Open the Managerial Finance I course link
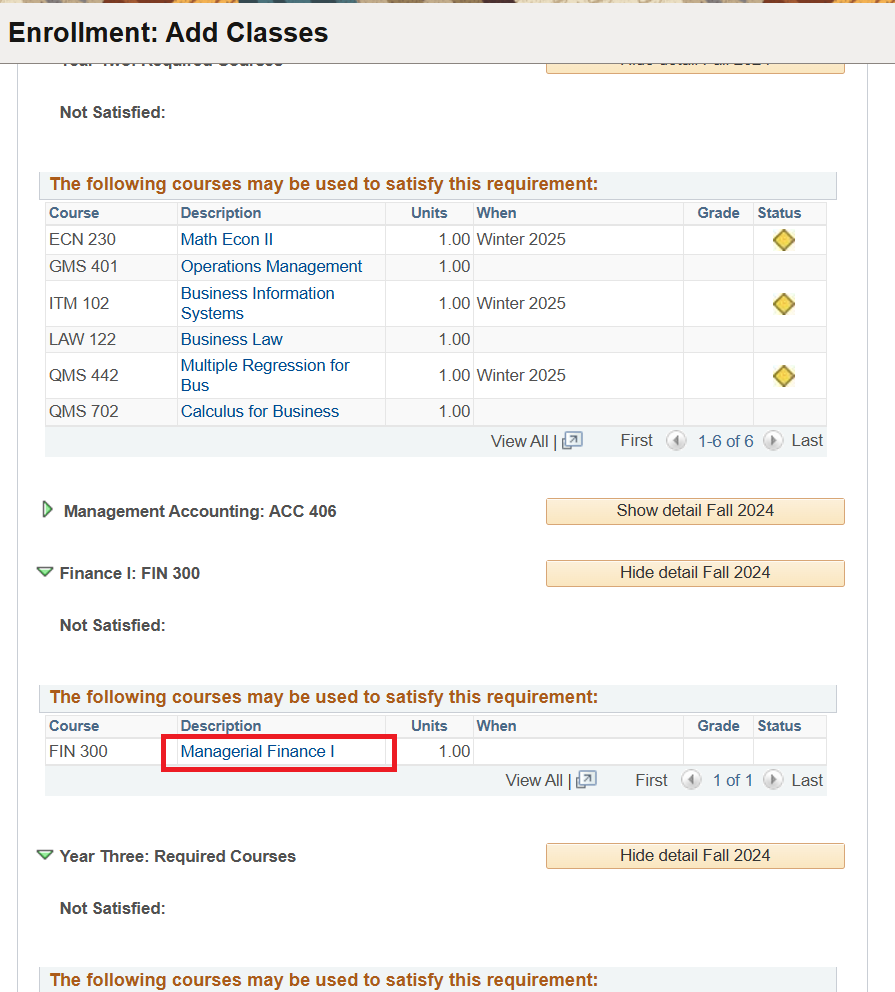The height and width of the screenshot is (992, 895). click(x=257, y=752)
